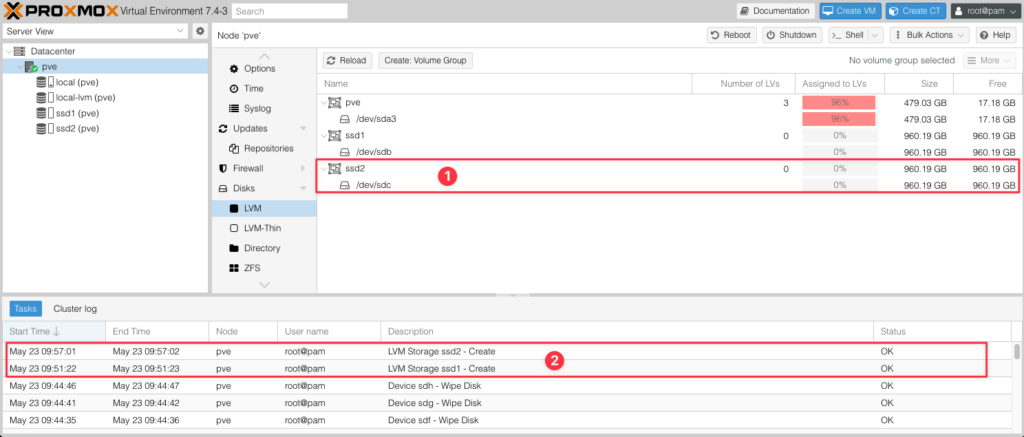The width and height of the screenshot is (1024, 437).
Task: Open the More dropdown
Action: click(990, 61)
